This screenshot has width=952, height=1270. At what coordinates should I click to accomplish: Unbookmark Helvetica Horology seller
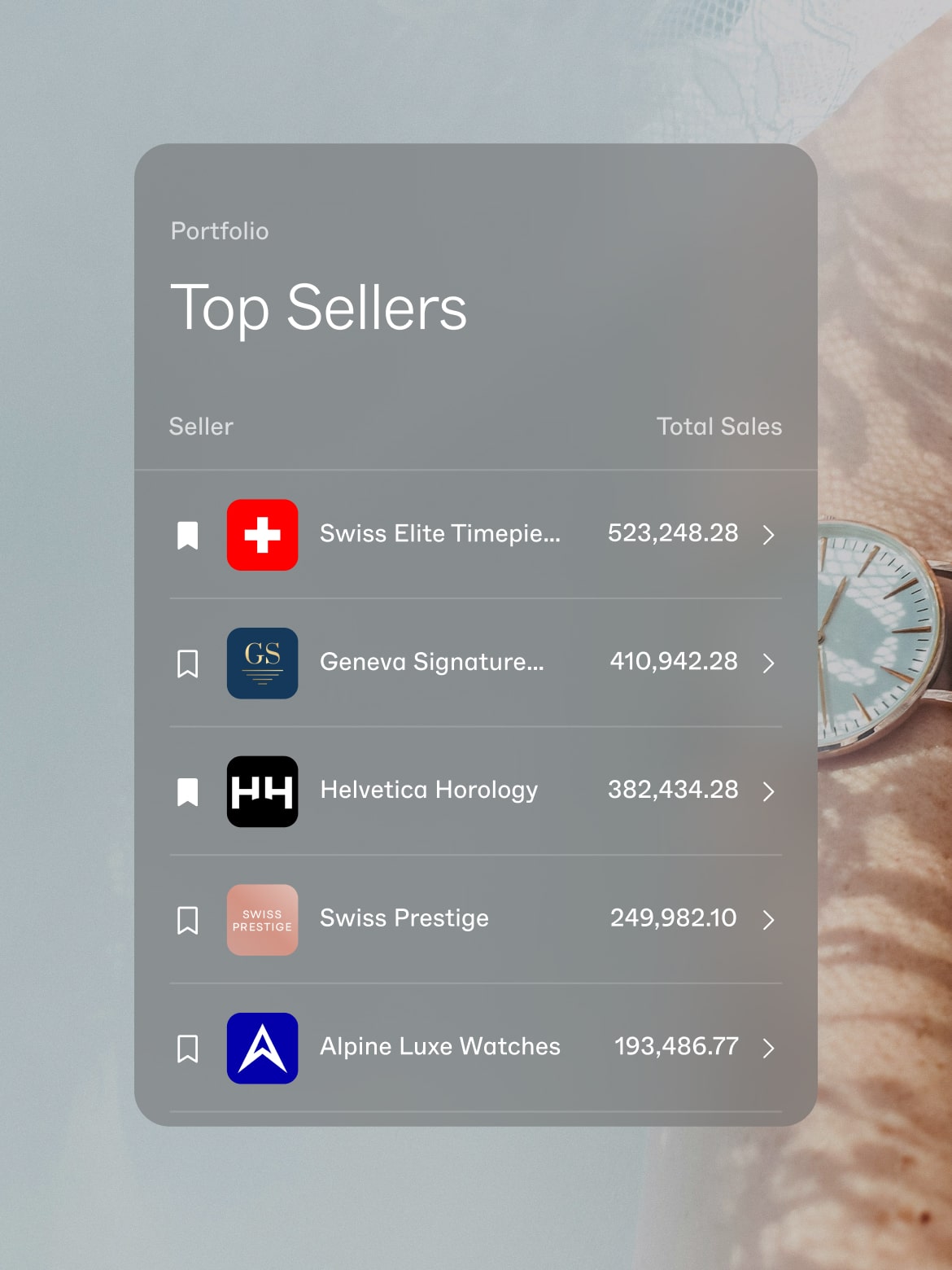[188, 791]
